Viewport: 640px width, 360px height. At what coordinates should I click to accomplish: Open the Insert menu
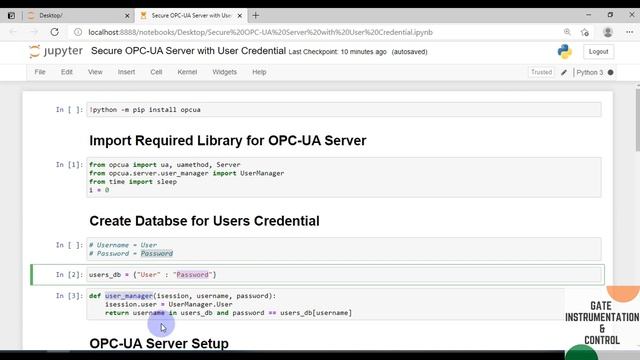point(126,72)
